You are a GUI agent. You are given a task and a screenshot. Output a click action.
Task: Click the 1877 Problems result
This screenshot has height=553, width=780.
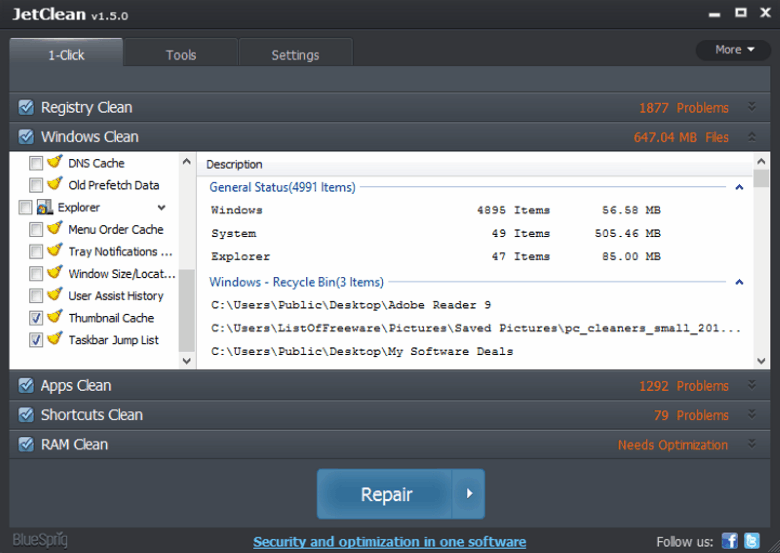point(683,108)
